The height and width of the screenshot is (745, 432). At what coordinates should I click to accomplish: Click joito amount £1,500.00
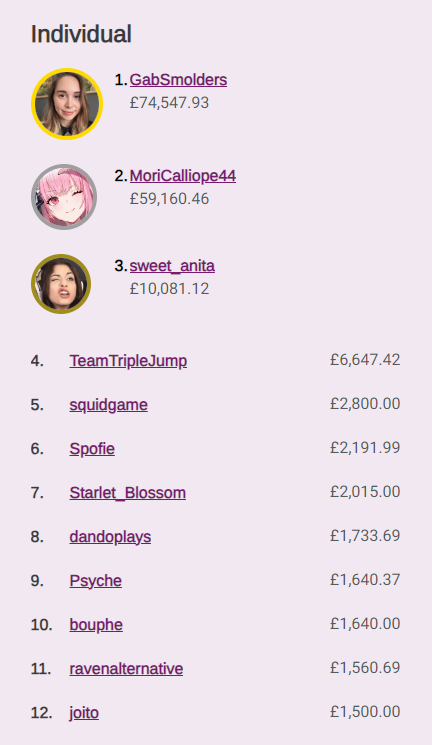point(365,712)
